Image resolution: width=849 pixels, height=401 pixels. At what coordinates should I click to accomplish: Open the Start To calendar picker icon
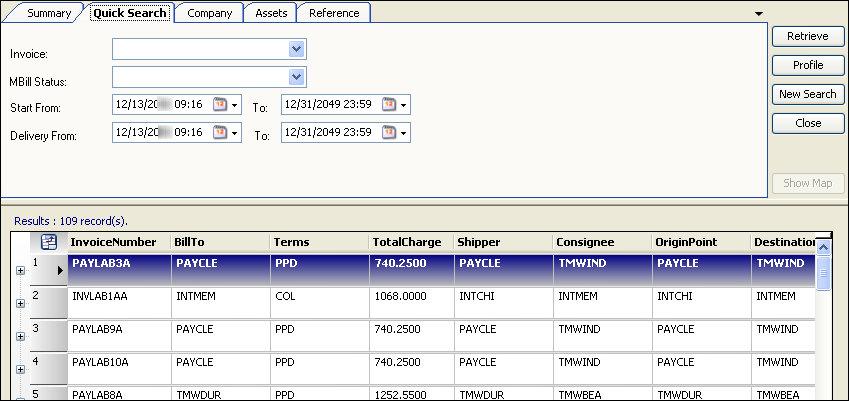click(389, 104)
